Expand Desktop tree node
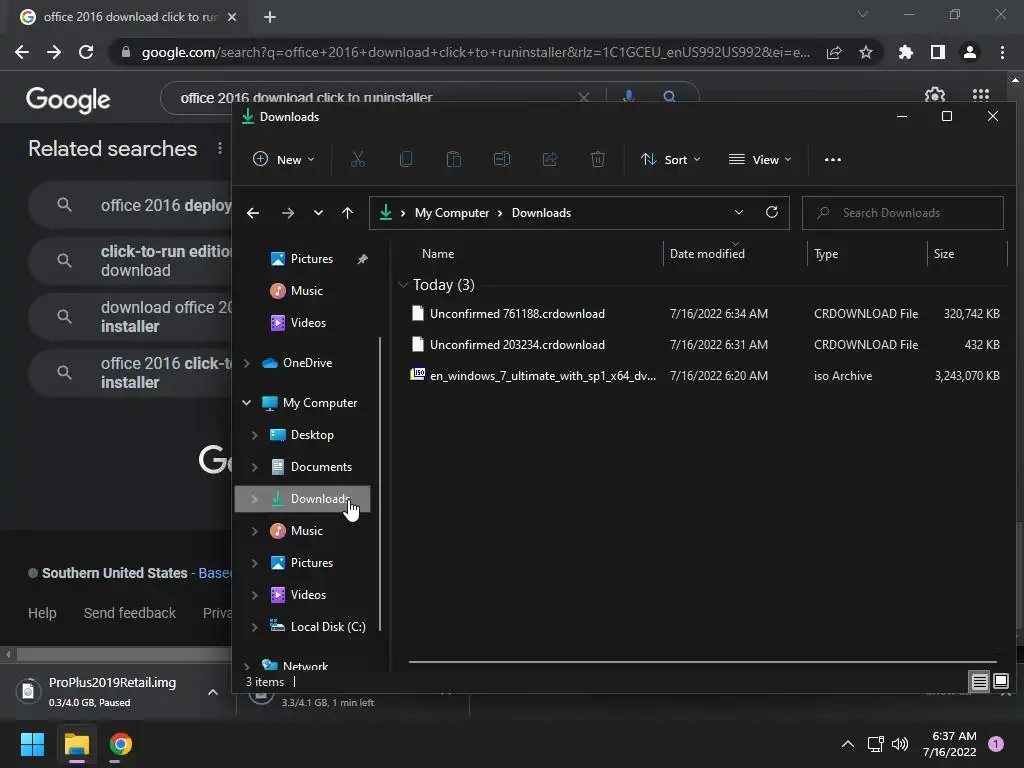The width and height of the screenshot is (1024, 768). click(x=255, y=435)
